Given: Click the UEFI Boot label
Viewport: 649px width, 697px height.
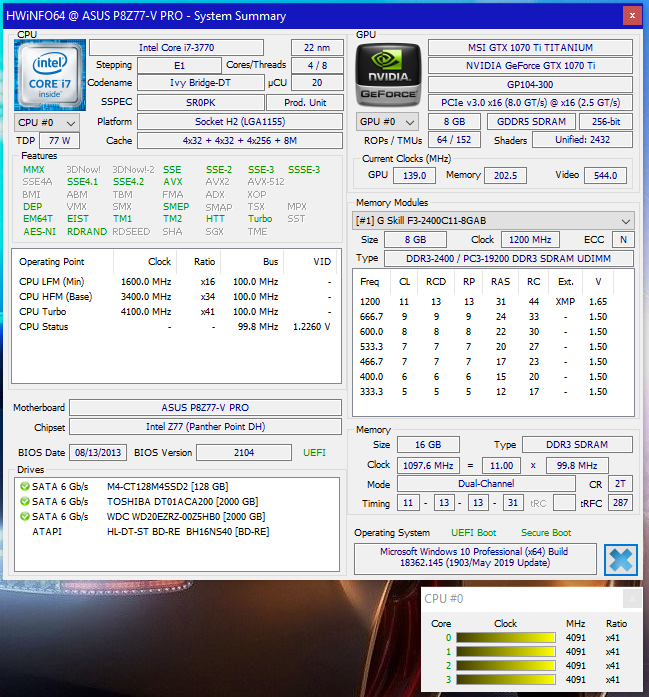Looking at the screenshot, I should click(473, 533).
